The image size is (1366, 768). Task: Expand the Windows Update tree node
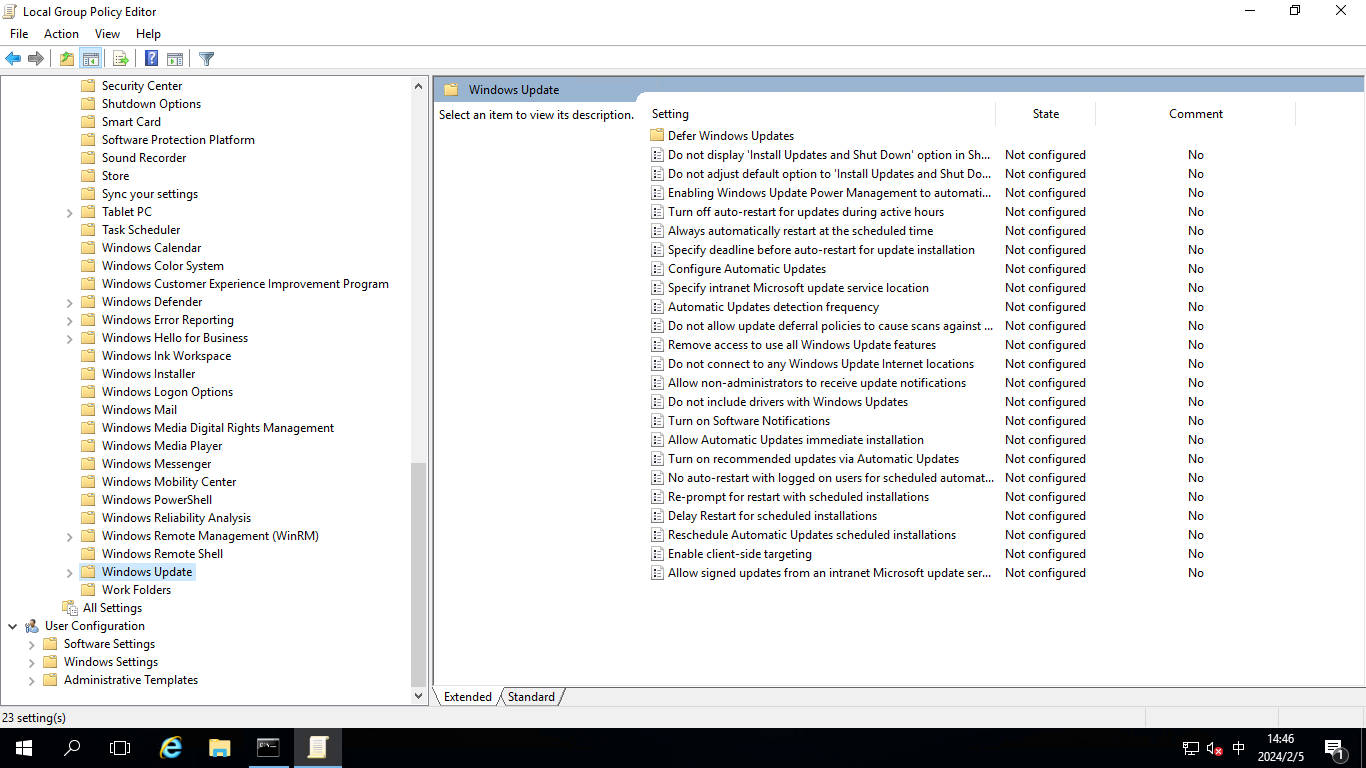(69, 572)
